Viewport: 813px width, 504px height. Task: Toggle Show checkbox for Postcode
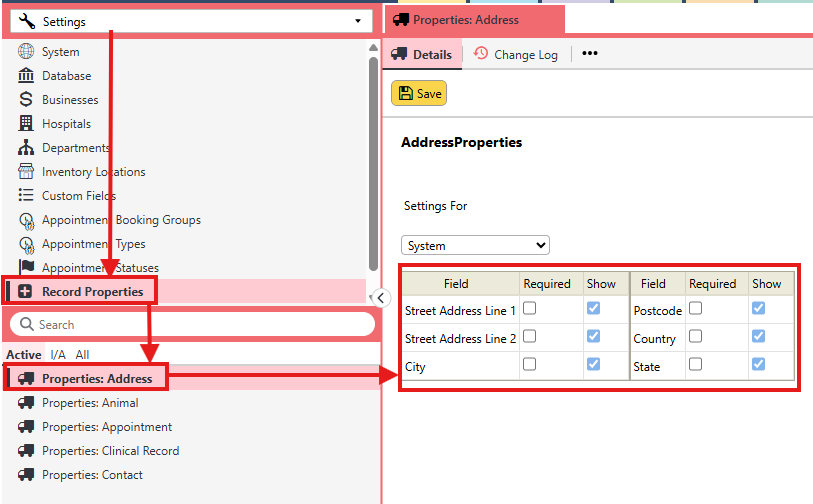tap(759, 309)
